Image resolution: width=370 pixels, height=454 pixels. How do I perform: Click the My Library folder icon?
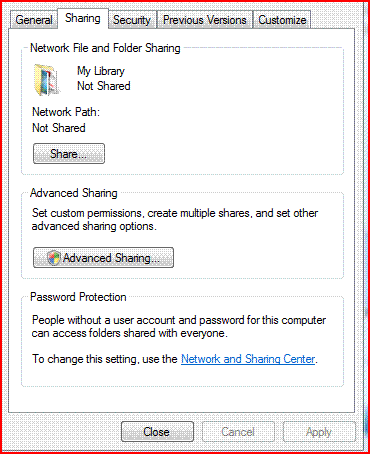47,80
